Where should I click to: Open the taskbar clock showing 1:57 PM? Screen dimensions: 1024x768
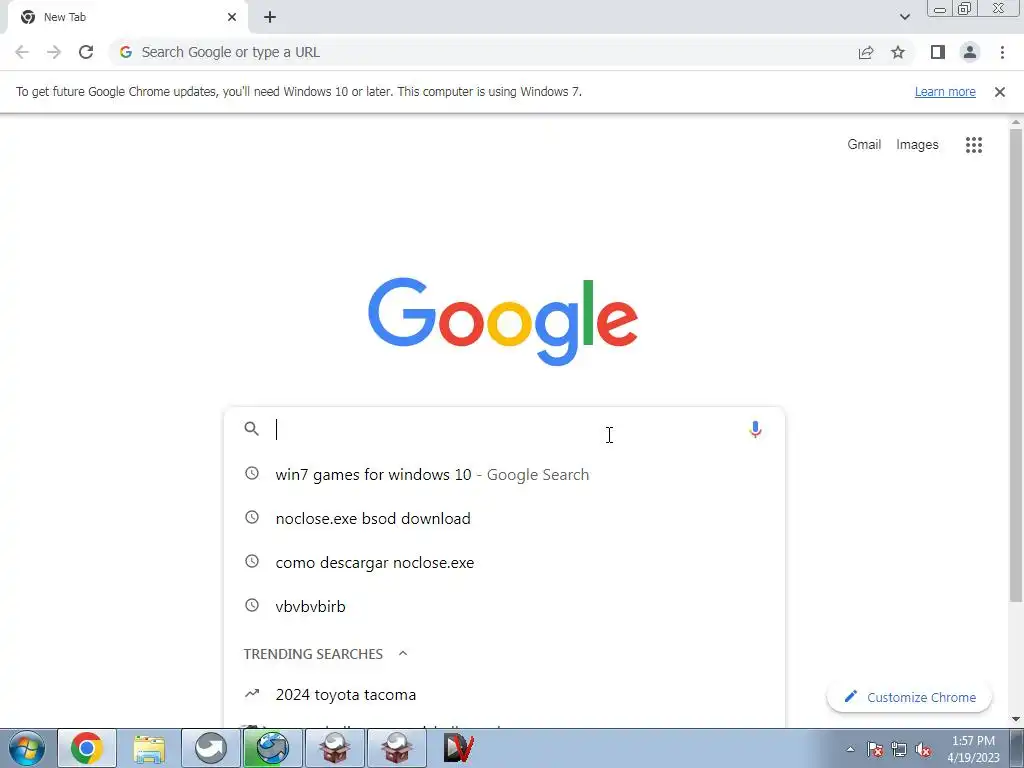pos(973,749)
